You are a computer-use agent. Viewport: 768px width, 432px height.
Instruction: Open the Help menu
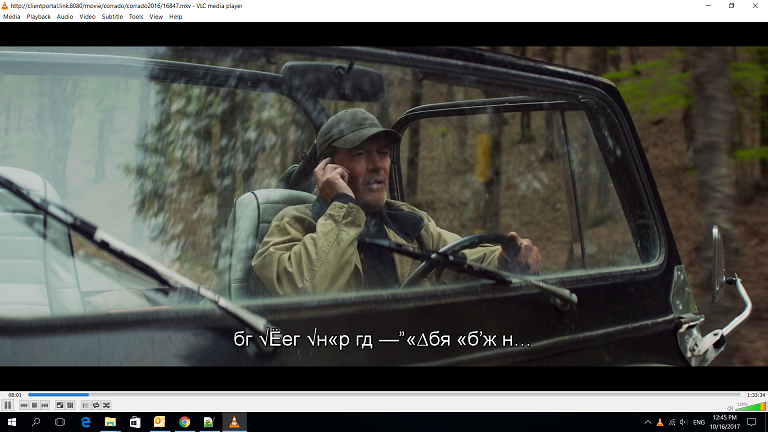175,17
